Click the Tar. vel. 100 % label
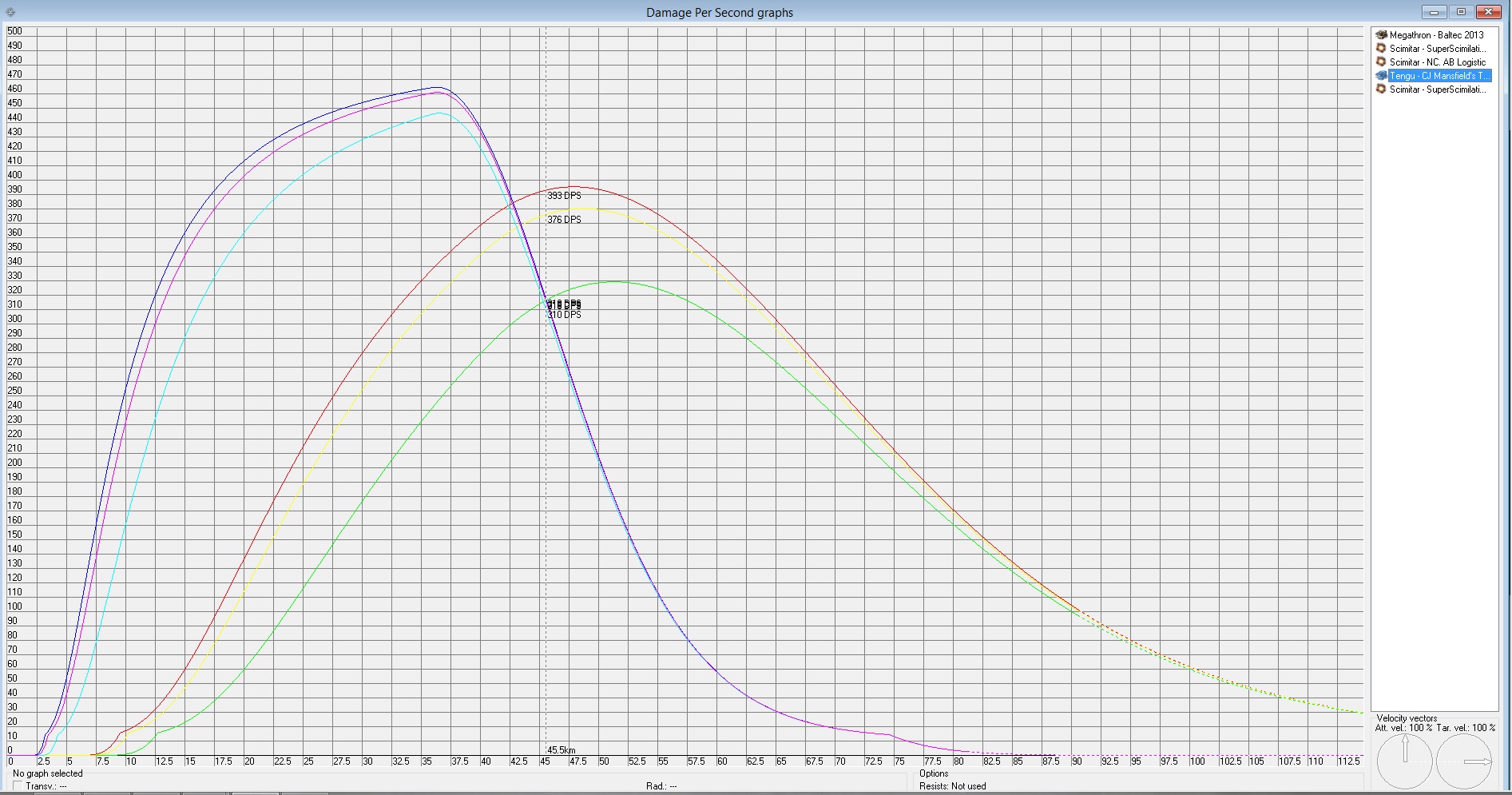The height and width of the screenshot is (795, 1512). pos(1466,728)
